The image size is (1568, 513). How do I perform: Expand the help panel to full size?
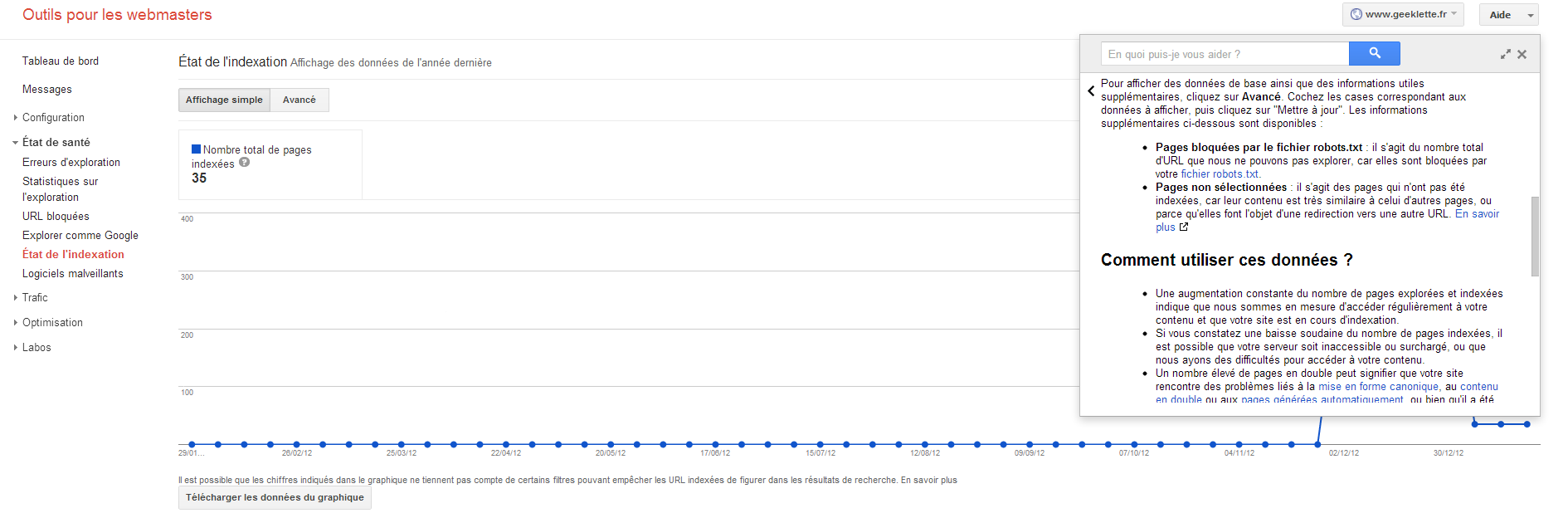pyautogui.click(x=1505, y=55)
